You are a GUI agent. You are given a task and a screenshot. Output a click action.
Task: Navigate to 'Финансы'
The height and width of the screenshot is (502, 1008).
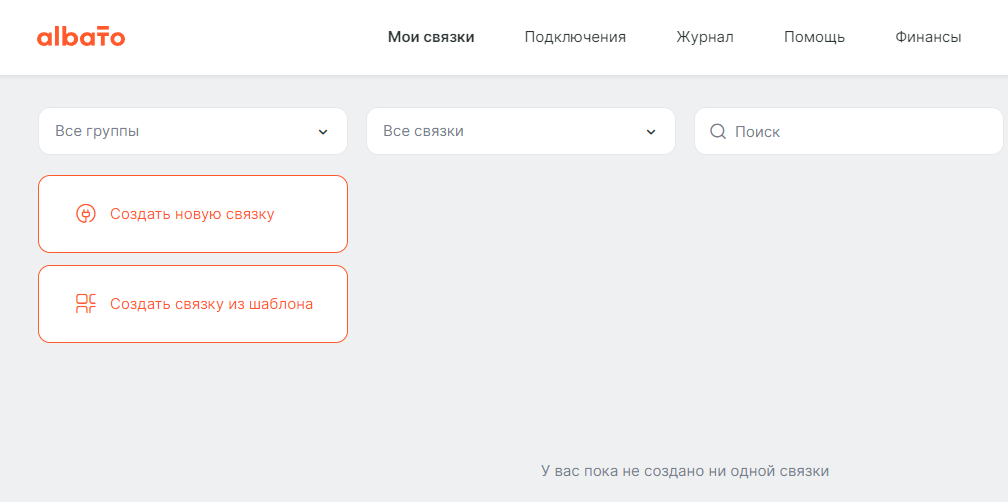928,37
